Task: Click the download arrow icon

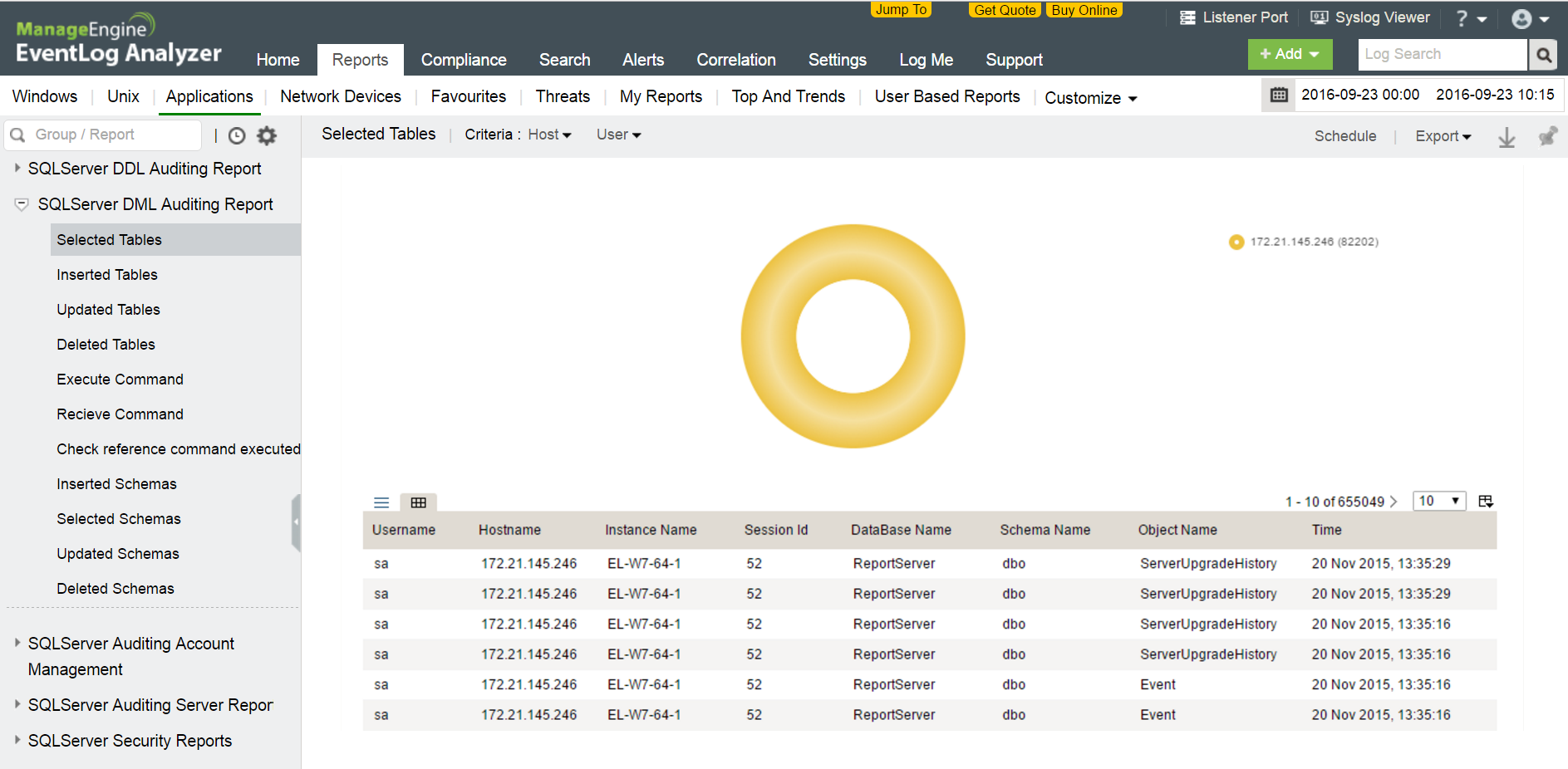Action: coord(1507,137)
